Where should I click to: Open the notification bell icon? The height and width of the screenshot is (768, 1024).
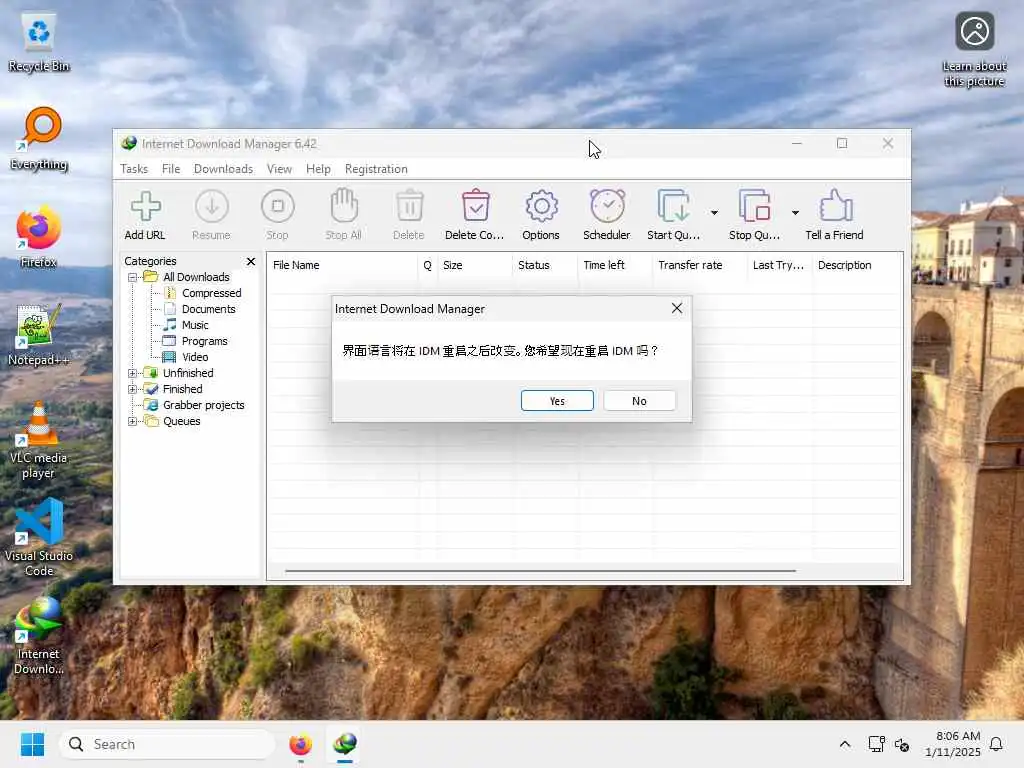coord(997,744)
